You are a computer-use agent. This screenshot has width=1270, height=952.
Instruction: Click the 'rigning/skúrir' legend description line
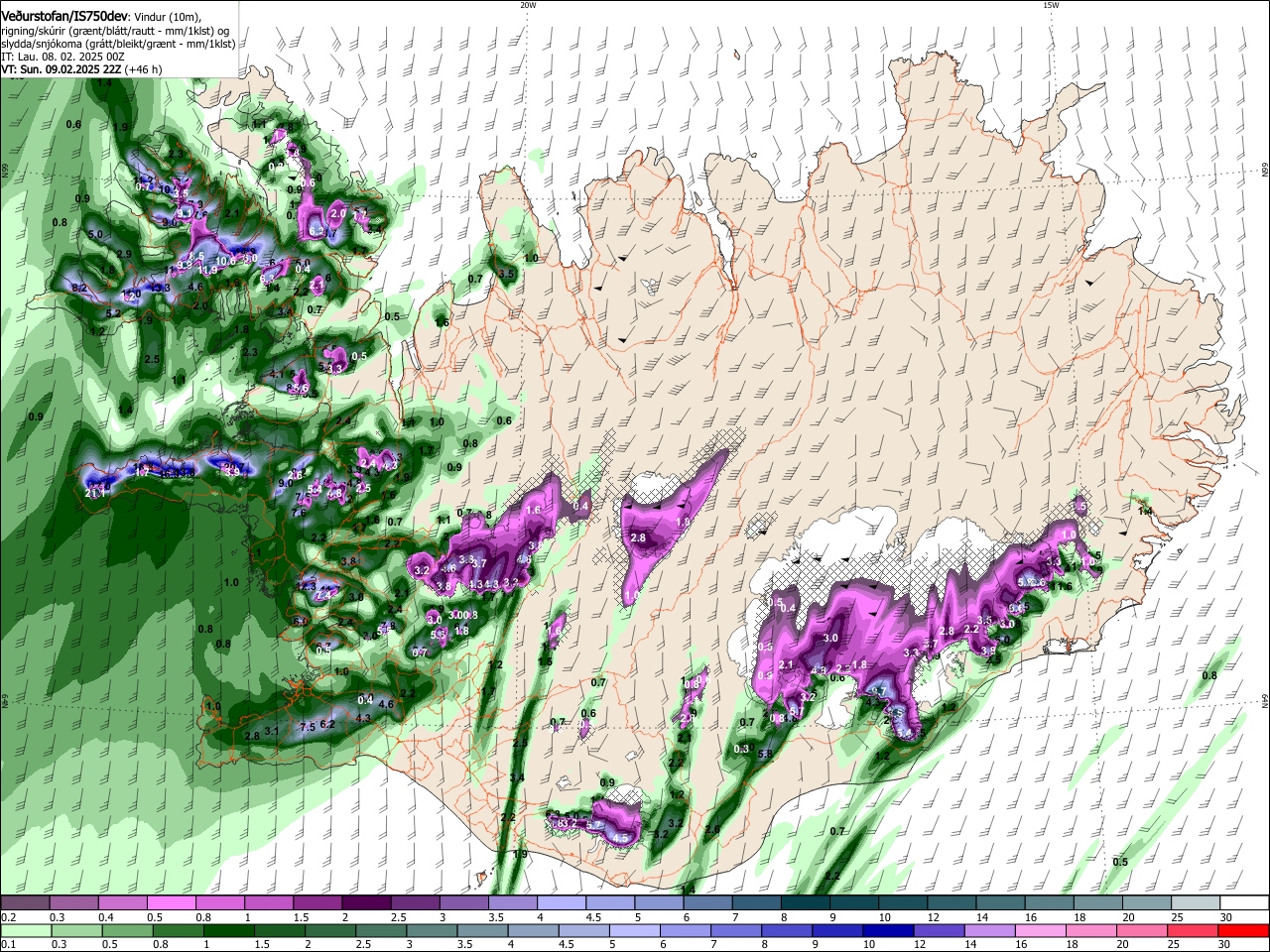(x=115, y=31)
